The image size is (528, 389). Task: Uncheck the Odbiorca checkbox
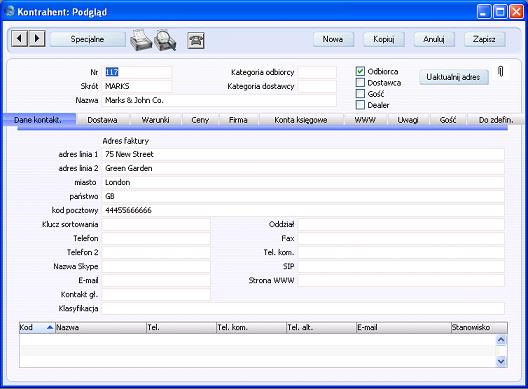coord(360,71)
